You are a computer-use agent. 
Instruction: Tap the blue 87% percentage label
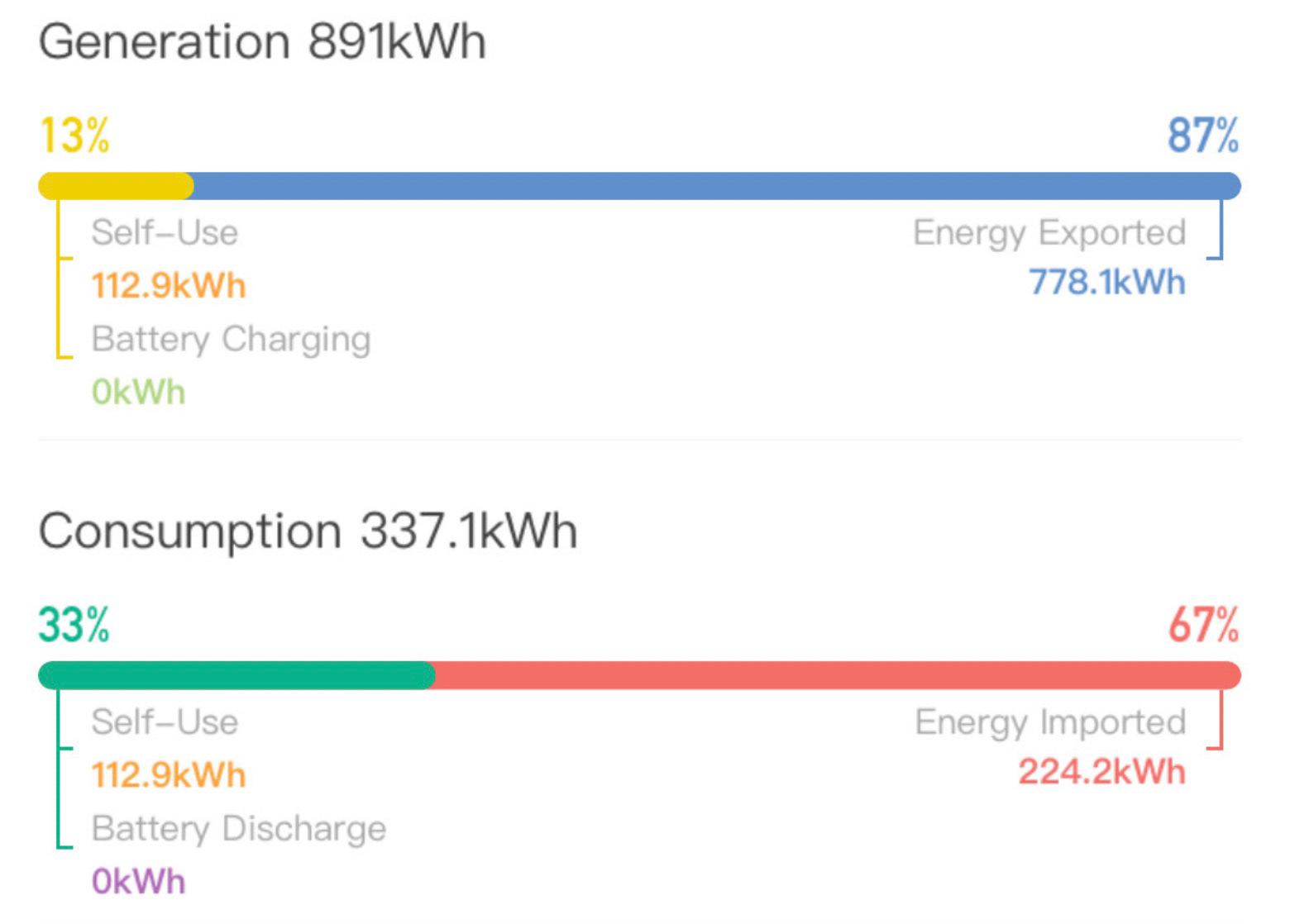pos(1203,136)
